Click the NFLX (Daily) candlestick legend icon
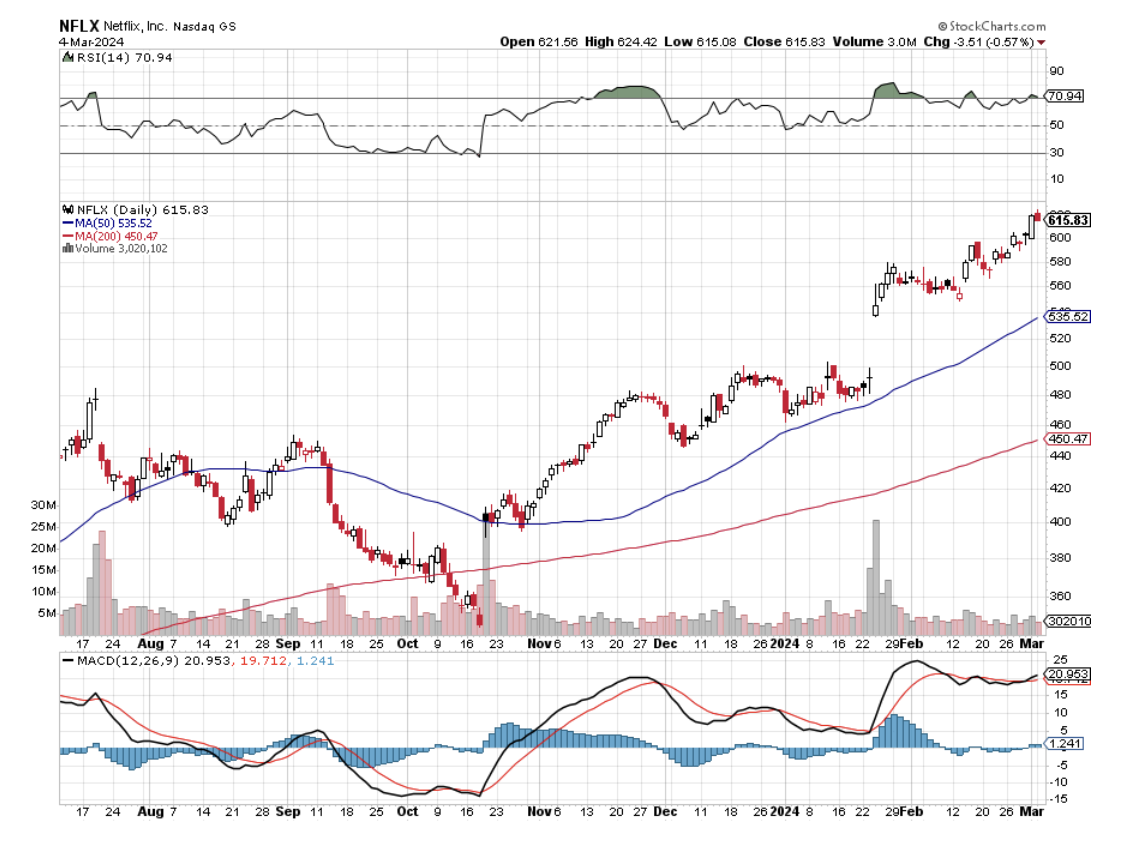1126x856 pixels. click(x=67, y=210)
